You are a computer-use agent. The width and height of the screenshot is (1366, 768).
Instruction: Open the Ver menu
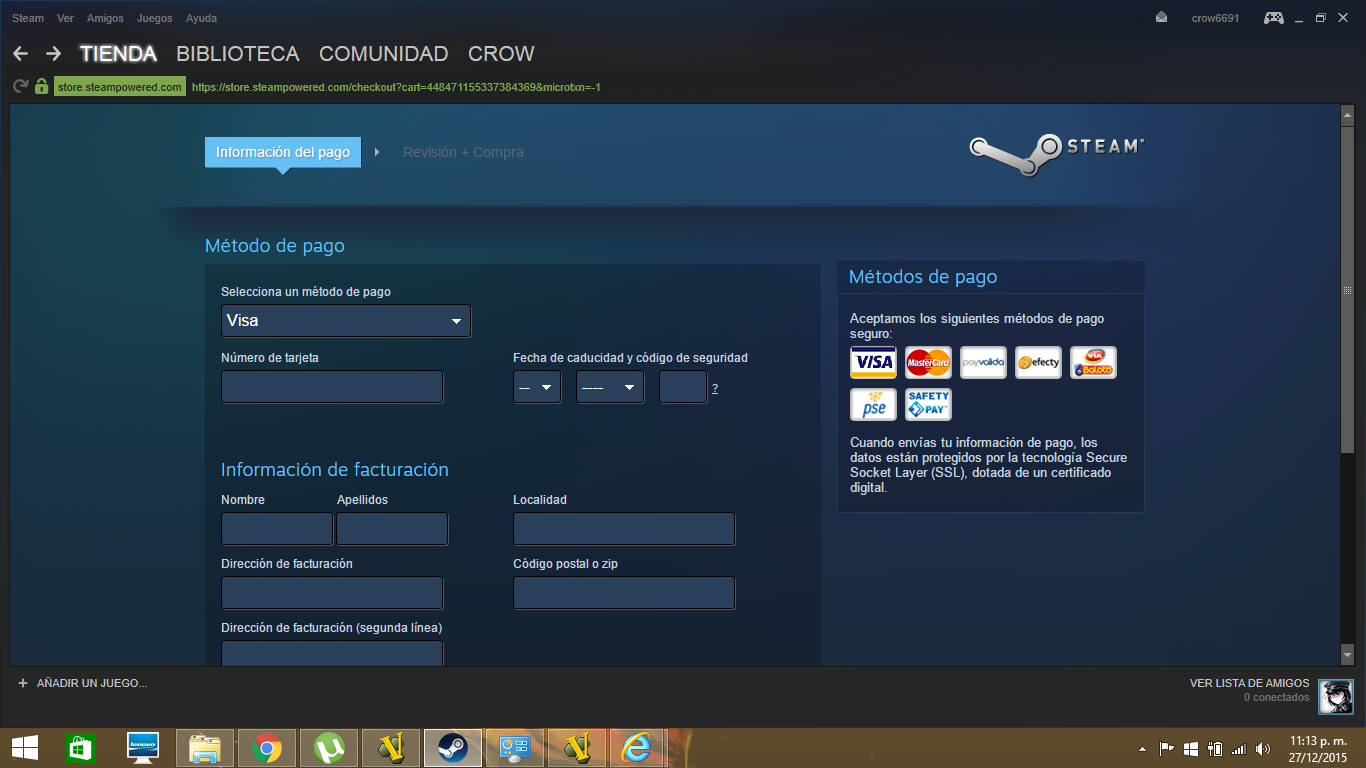click(66, 18)
